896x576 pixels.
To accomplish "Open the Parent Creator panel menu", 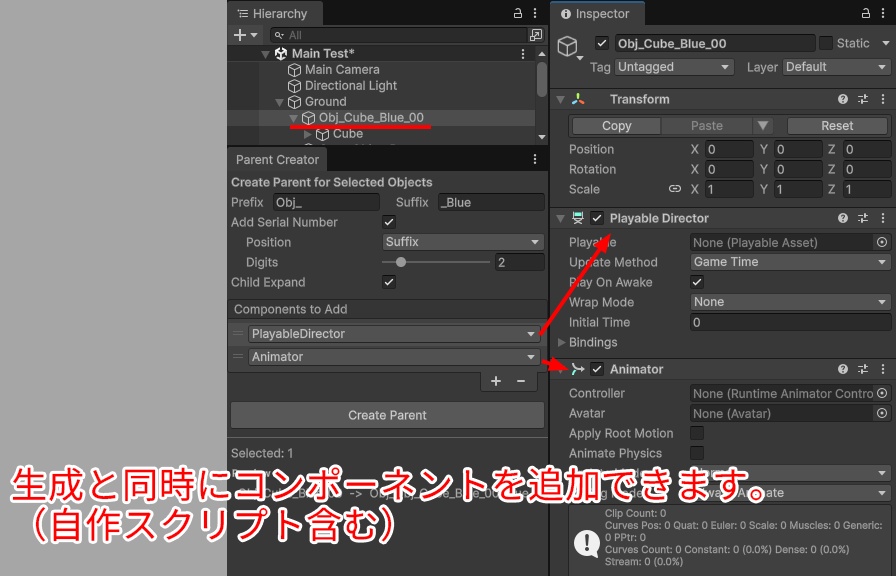I will (x=535, y=159).
